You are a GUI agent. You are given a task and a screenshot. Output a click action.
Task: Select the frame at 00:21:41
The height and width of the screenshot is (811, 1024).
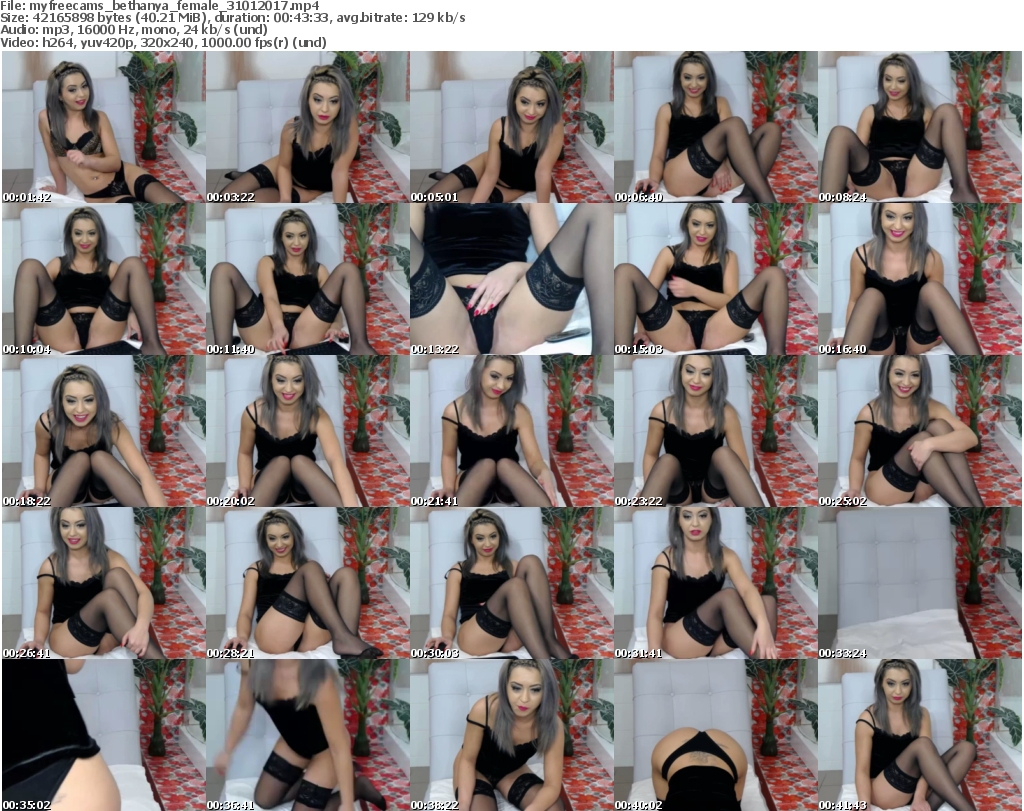pyautogui.click(x=510, y=431)
